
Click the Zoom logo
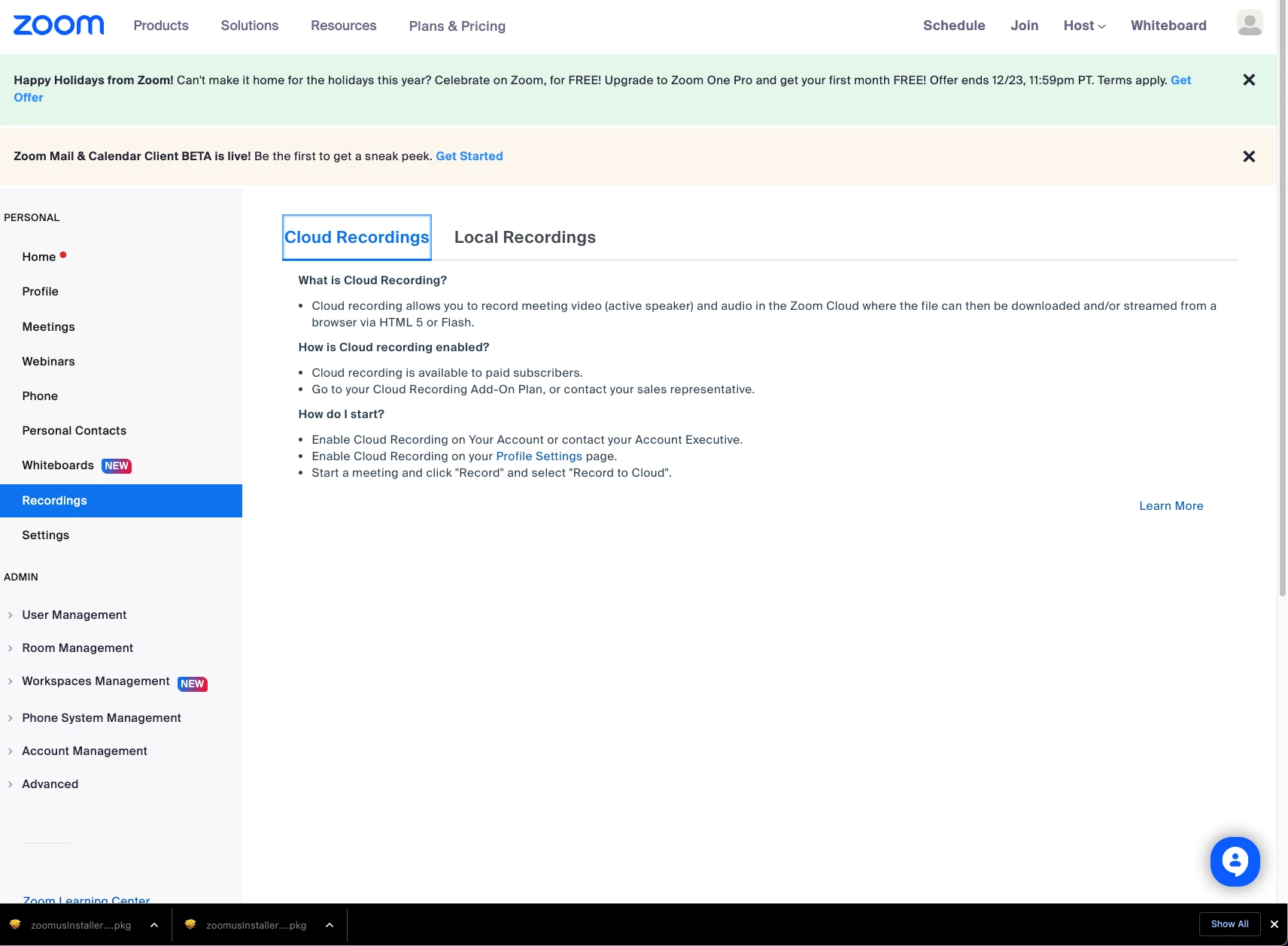(x=59, y=26)
